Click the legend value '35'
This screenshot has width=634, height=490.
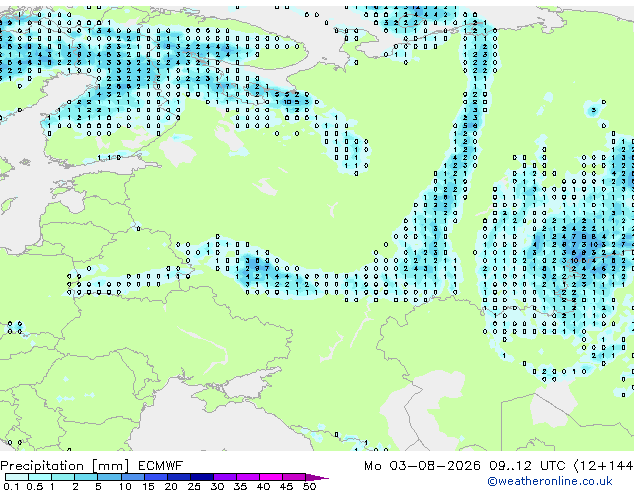pyautogui.click(x=240, y=486)
